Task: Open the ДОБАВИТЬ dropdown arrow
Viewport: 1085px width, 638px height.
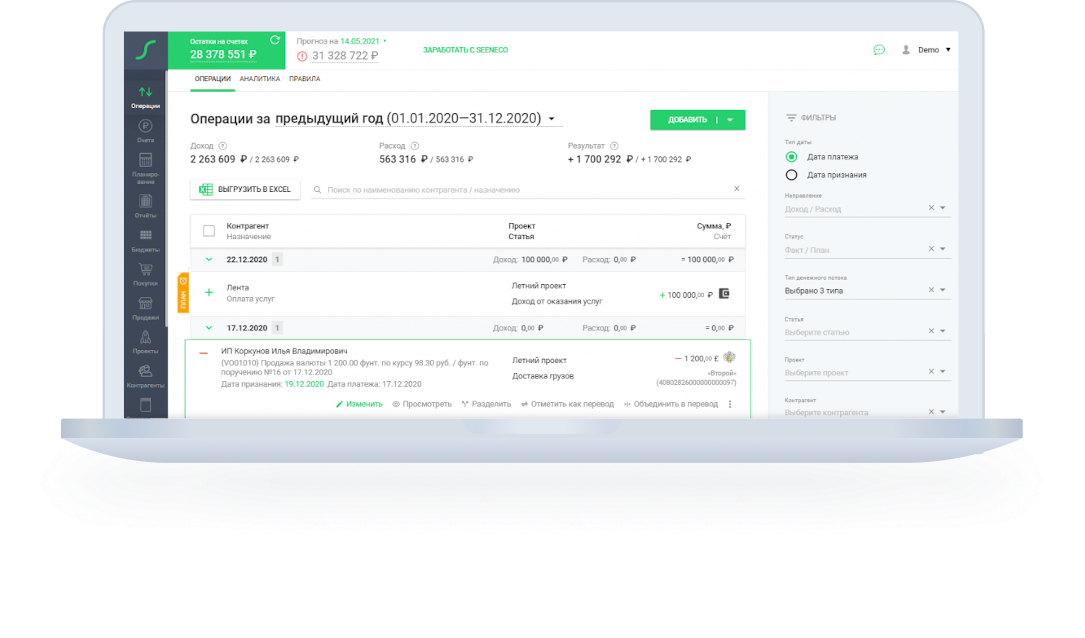Action: [730, 120]
